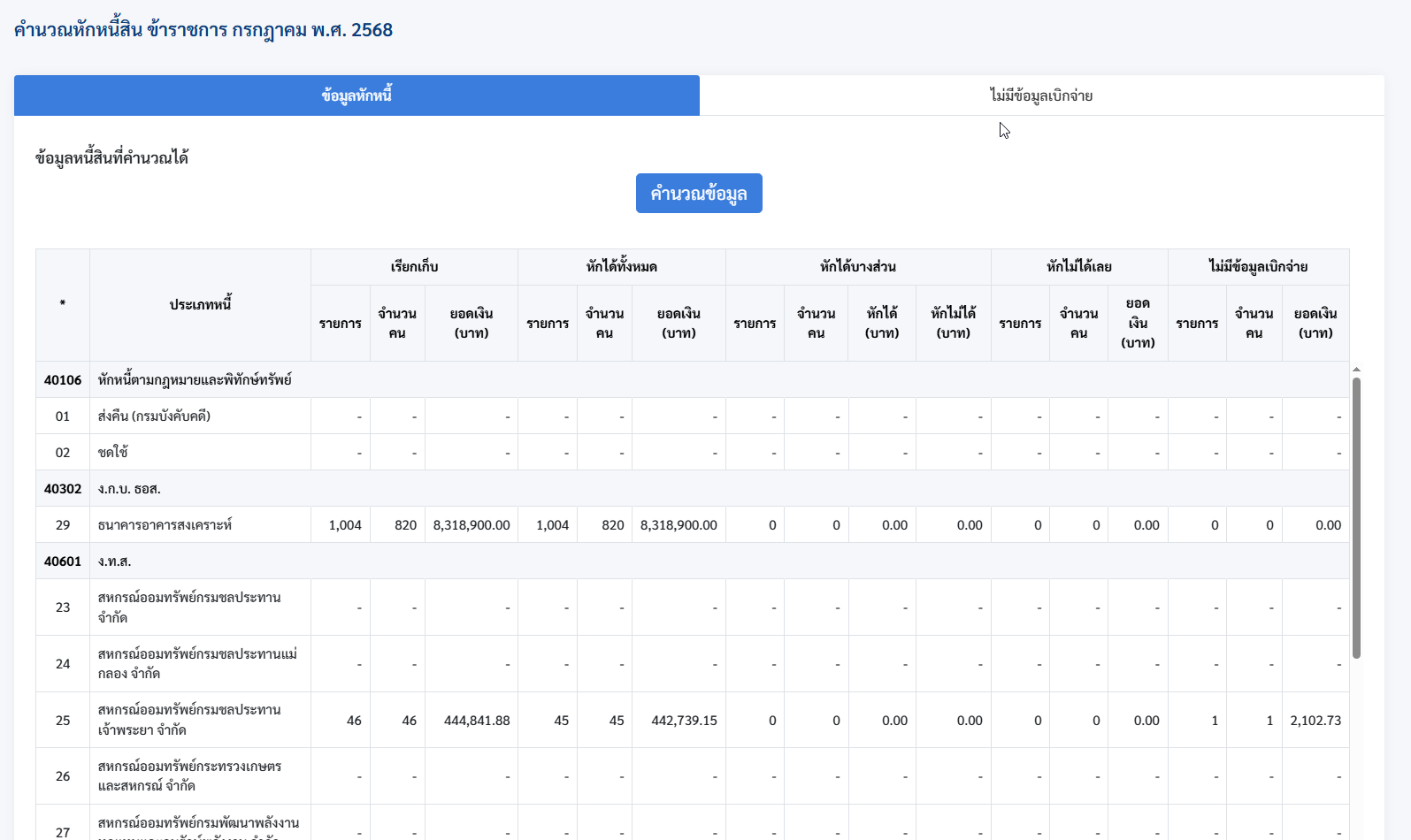Click the หักไม่ได้เลย column group header
1411x840 pixels.
point(1079,267)
